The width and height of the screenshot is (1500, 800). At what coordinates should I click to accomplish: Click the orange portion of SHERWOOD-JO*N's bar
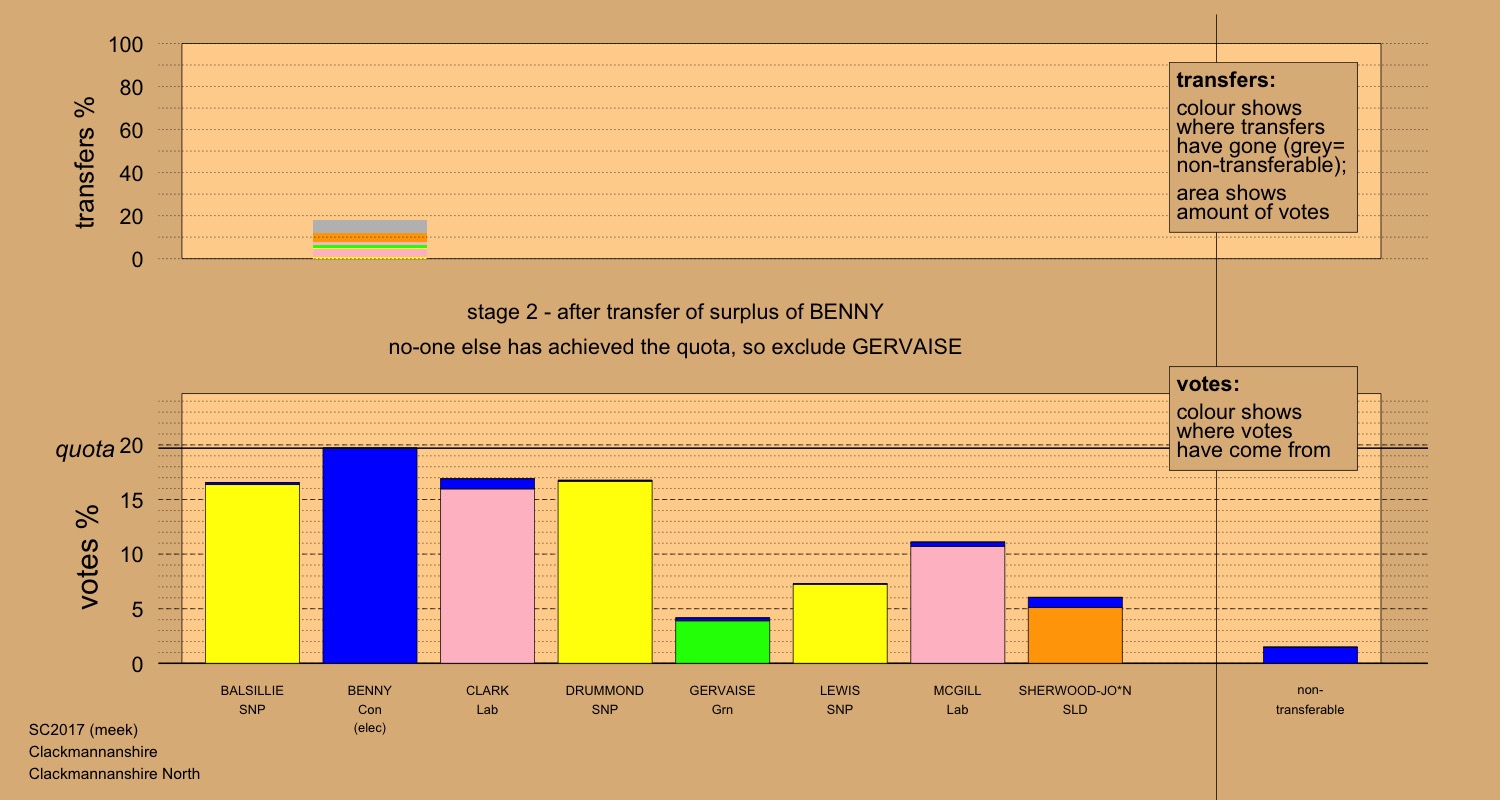(1075, 636)
